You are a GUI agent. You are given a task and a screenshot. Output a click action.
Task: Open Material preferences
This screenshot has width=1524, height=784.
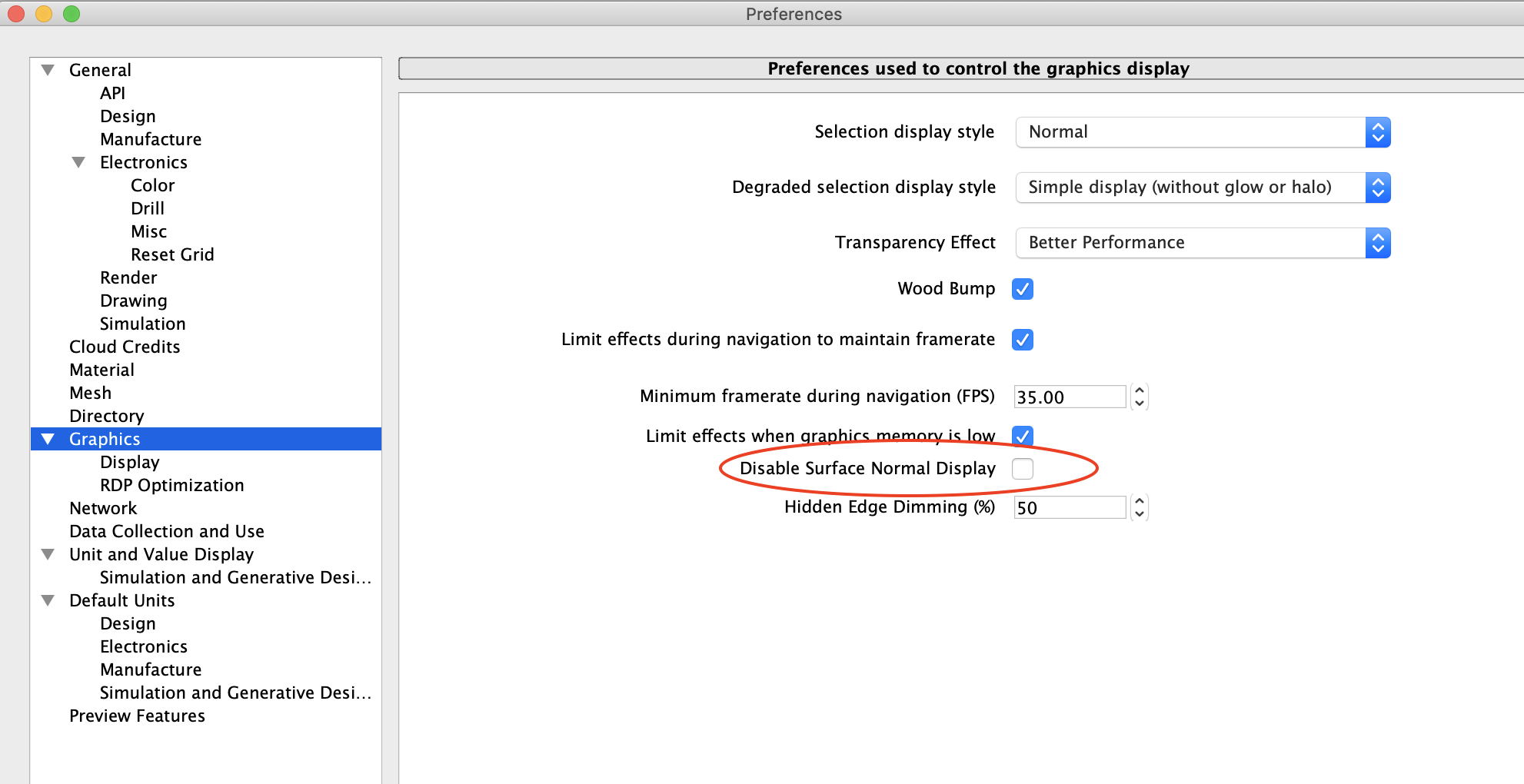tap(101, 370)
